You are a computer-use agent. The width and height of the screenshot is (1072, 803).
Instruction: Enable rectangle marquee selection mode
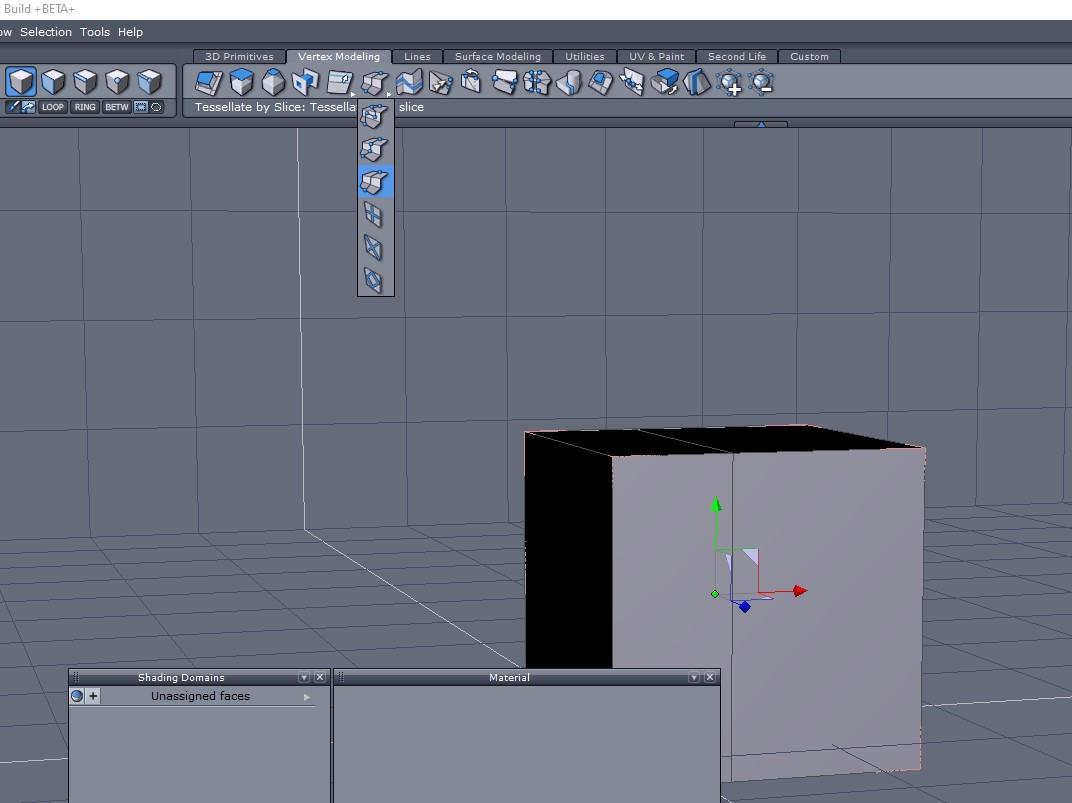click(141, 107)
